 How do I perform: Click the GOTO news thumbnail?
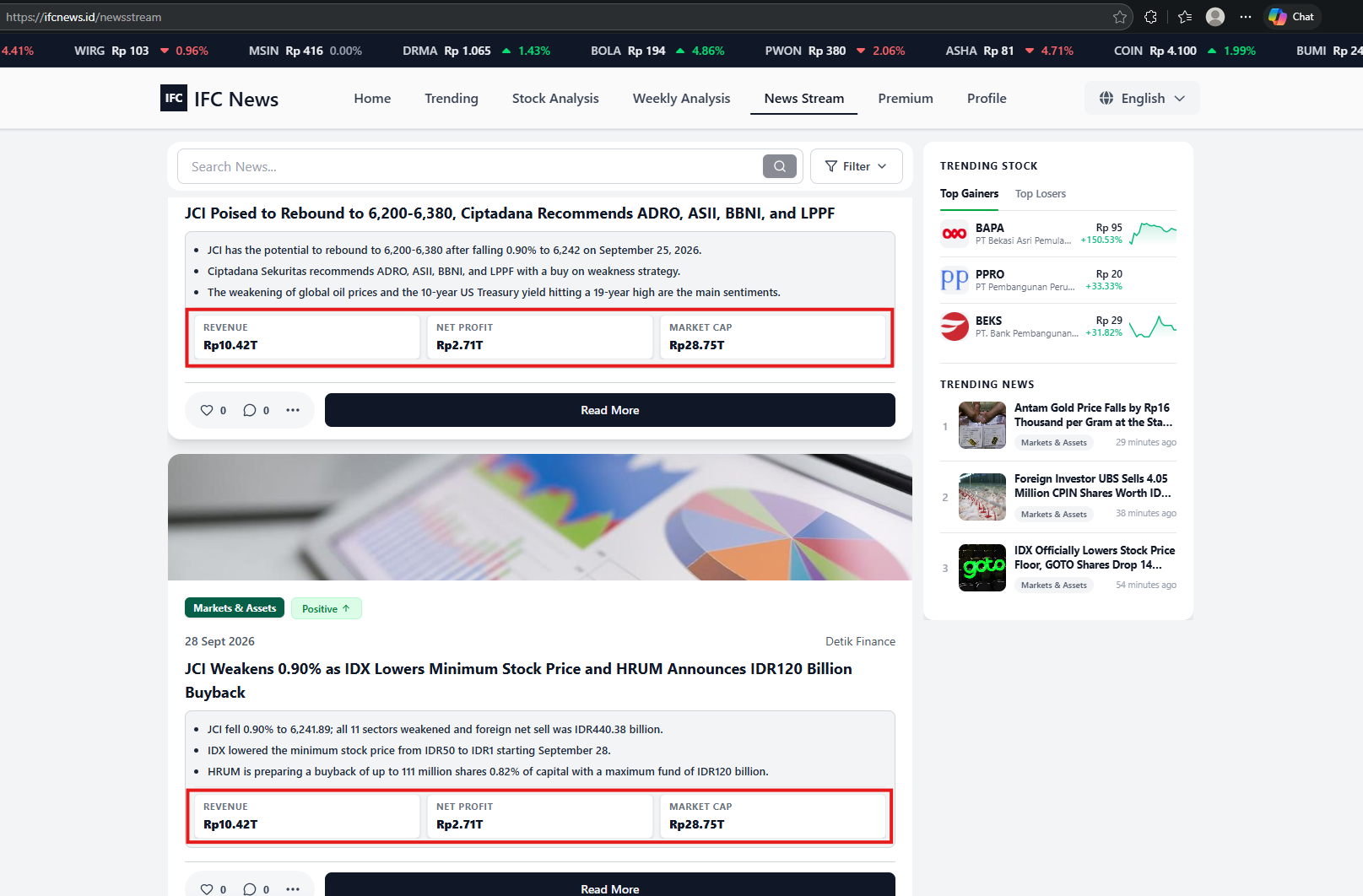pos(982,568)
